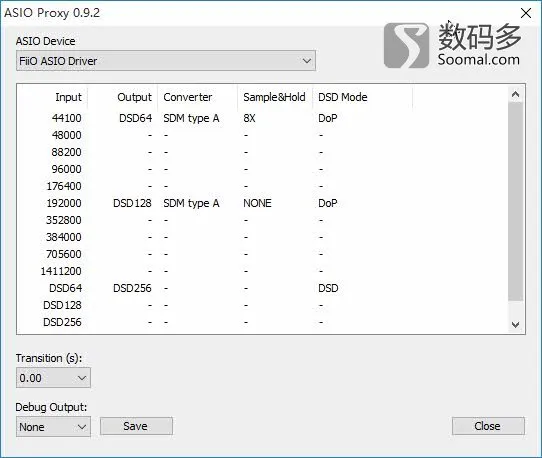Select the DSD64 input row
This screenshot has width=542, height=458.
coord(262,288)
